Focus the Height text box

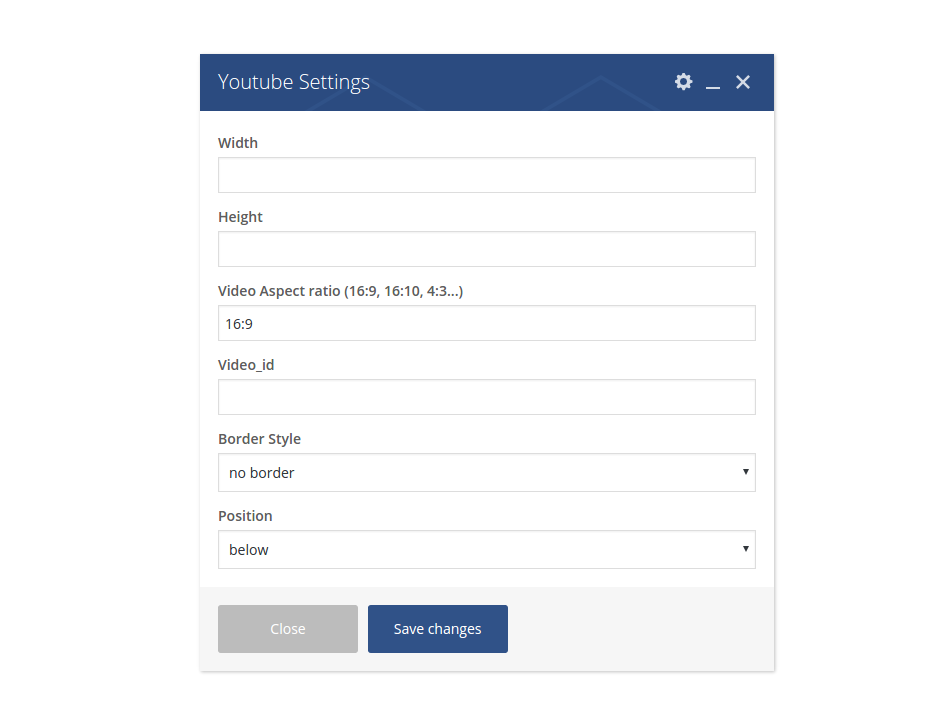click(486, 249)
